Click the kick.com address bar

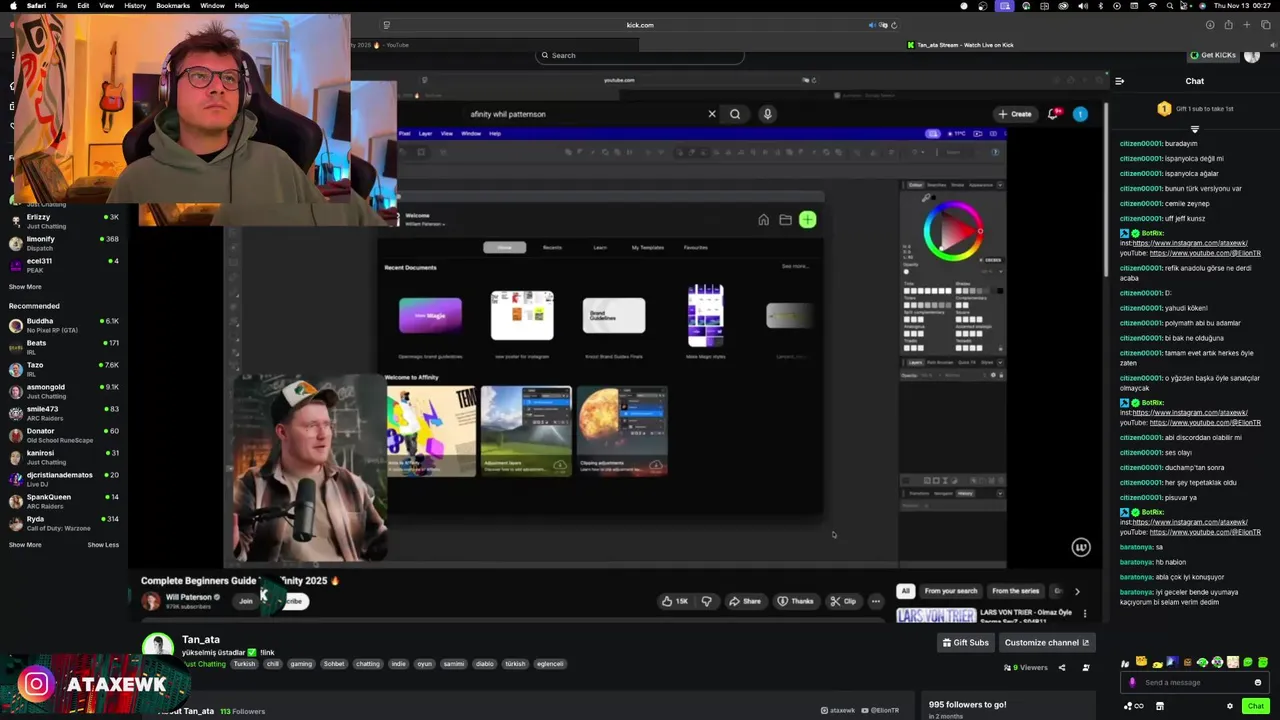640,25
